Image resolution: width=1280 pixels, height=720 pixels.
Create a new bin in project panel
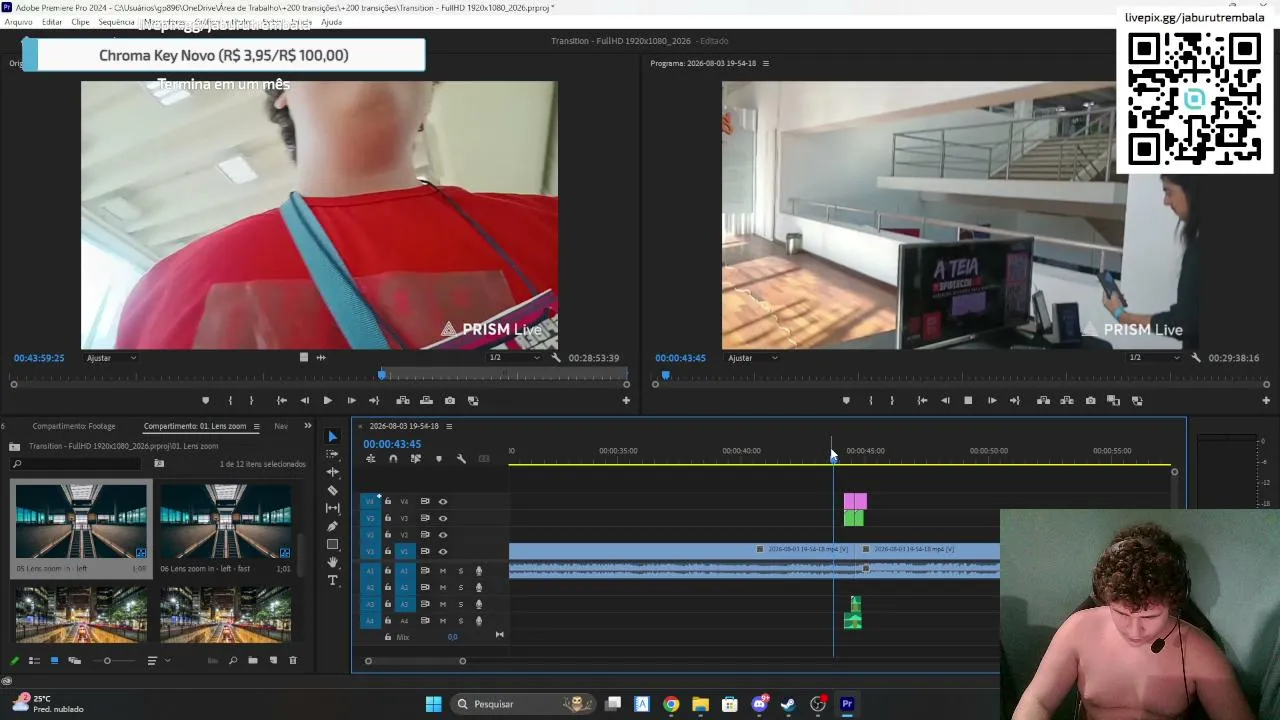253,660
